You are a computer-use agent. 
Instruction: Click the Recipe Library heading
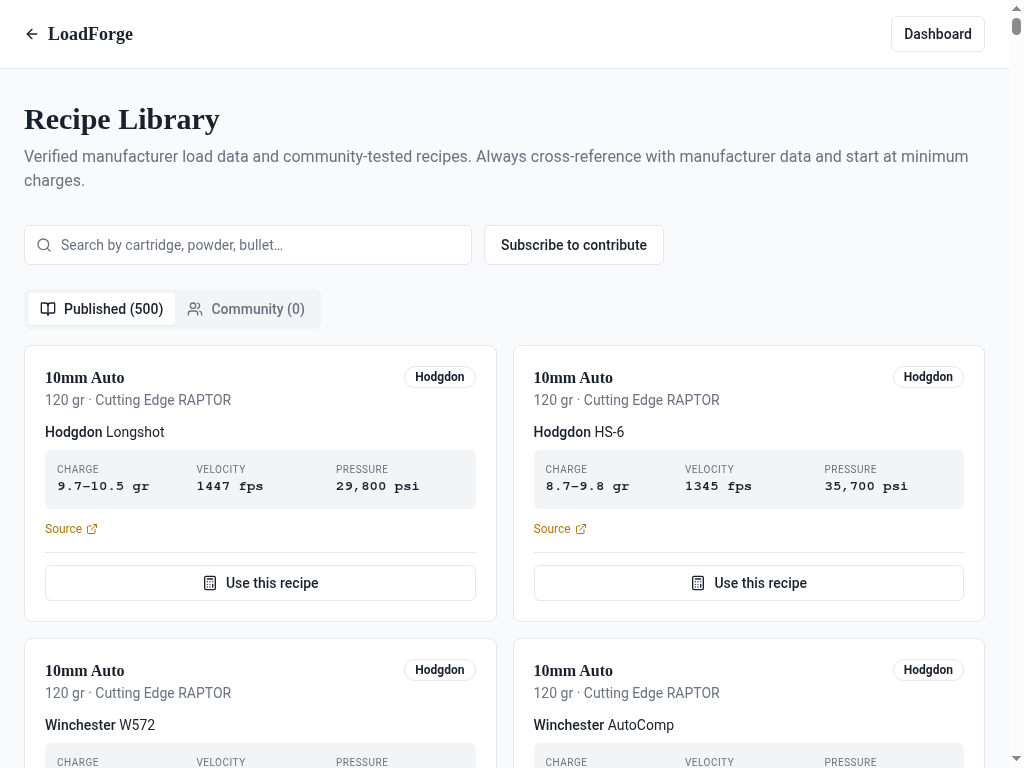point(122,120)
